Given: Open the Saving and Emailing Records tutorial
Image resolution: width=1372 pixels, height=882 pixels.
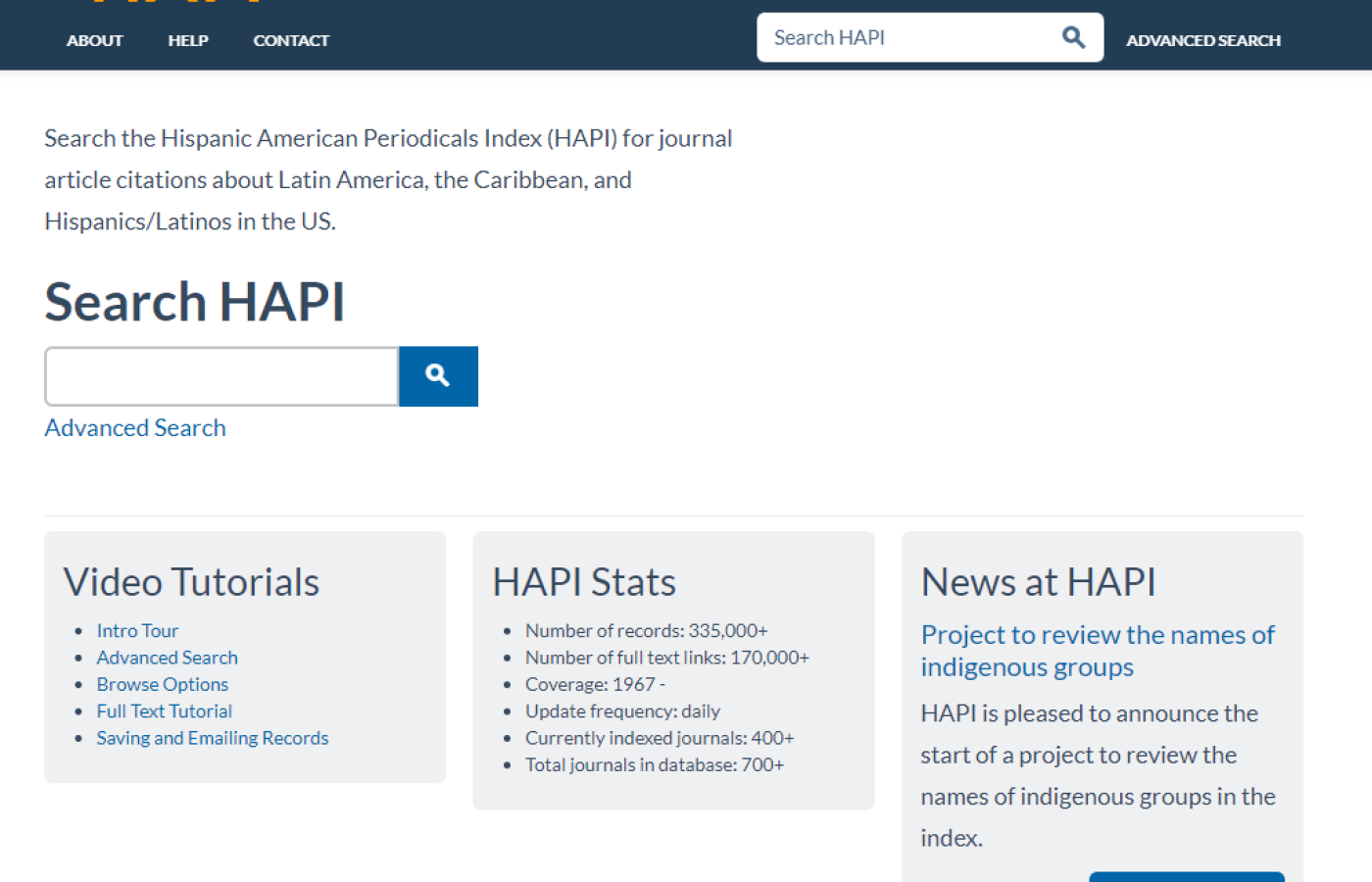Looking at the screenshot, I should click(x=212, y=737).
